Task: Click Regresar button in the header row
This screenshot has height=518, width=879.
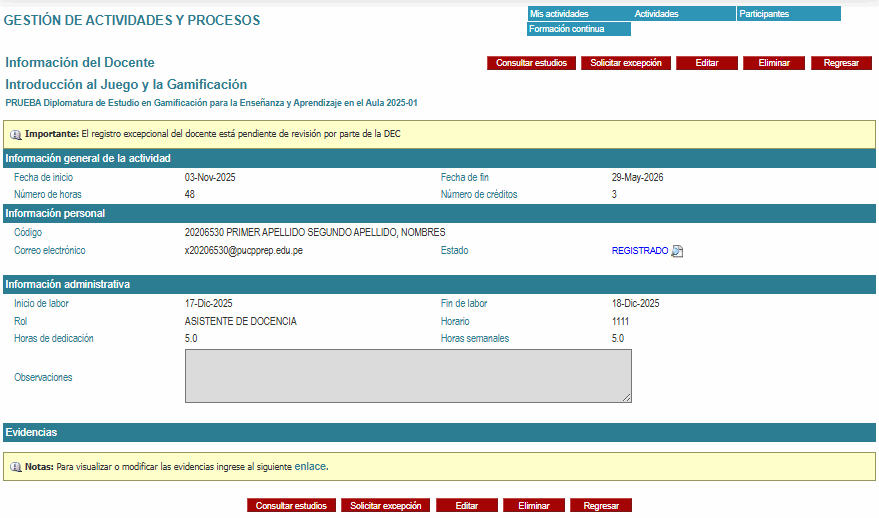Action: tap(841, 63)
